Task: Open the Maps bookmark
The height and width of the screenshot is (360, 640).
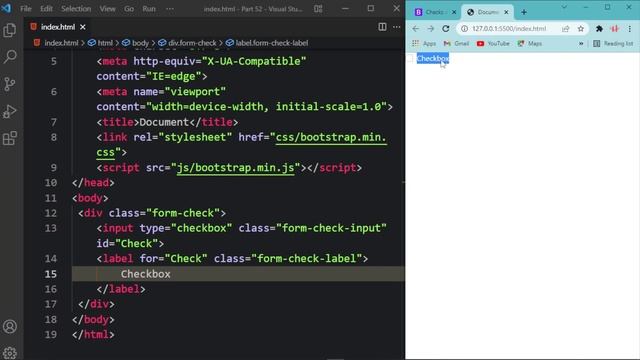Action: tap(530, 43)
